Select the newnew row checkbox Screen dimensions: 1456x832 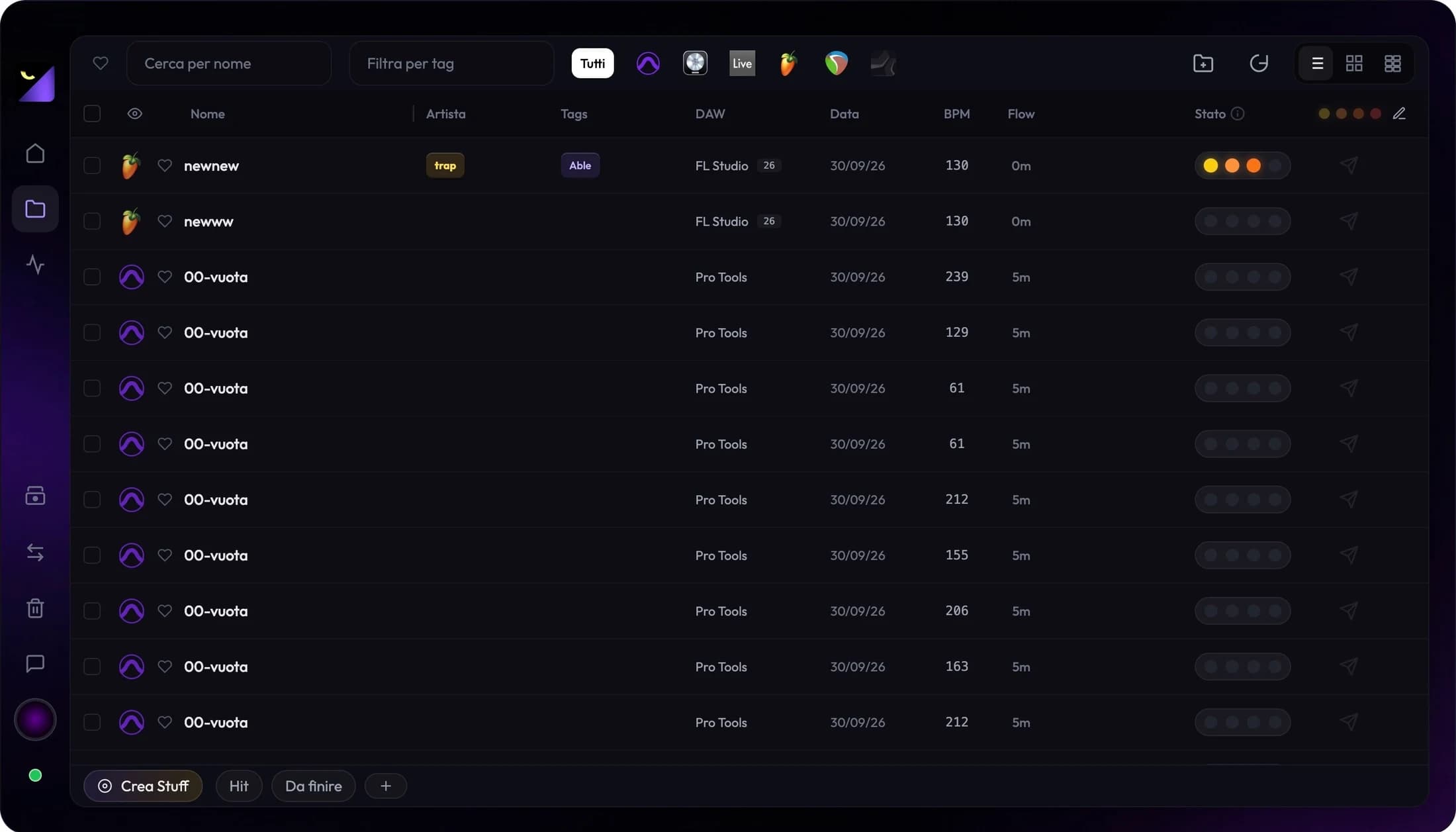click(x=92, y=165)
